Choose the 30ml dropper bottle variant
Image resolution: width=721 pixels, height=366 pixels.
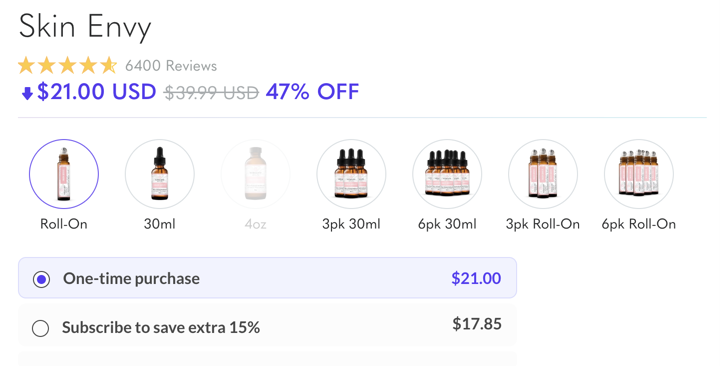point(160,174)
